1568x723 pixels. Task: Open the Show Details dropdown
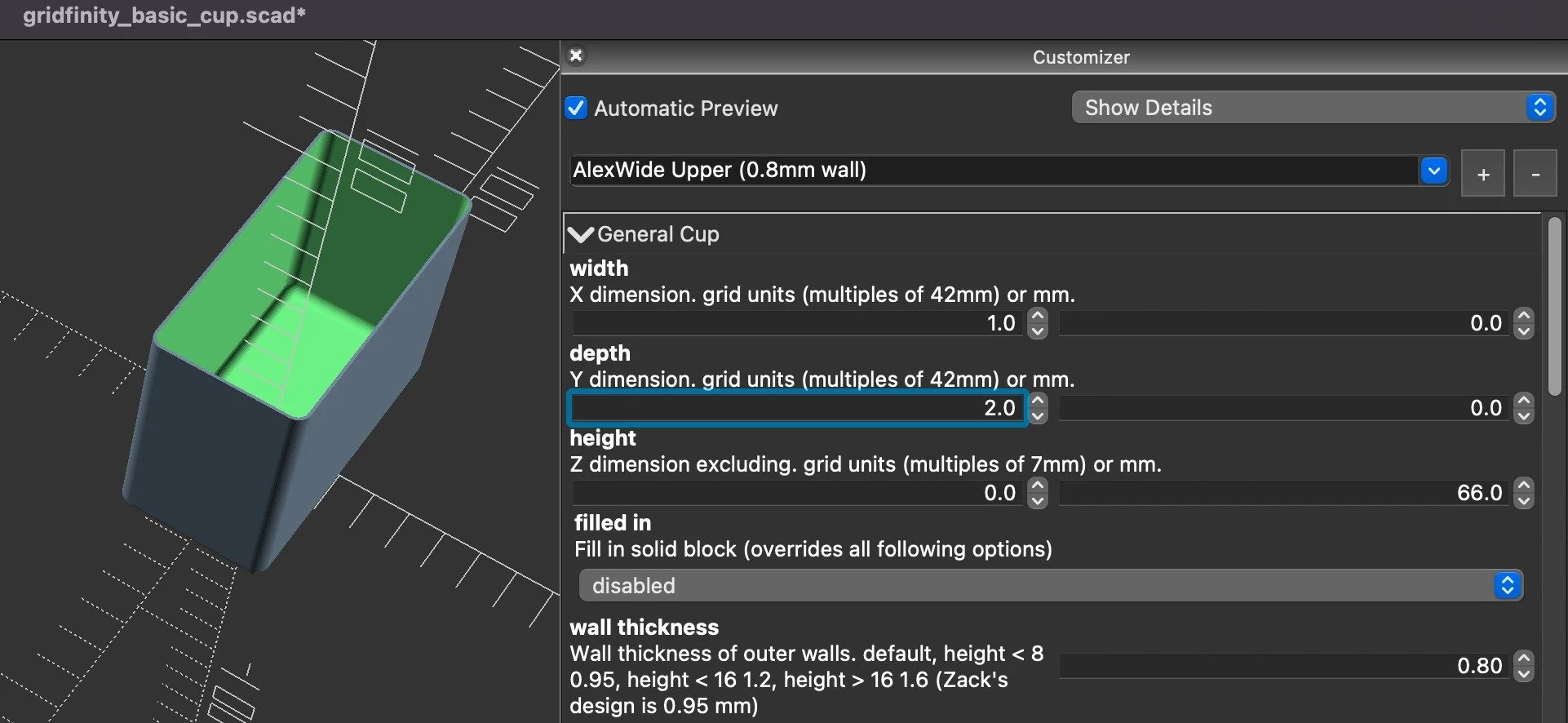coord(1313,108)
